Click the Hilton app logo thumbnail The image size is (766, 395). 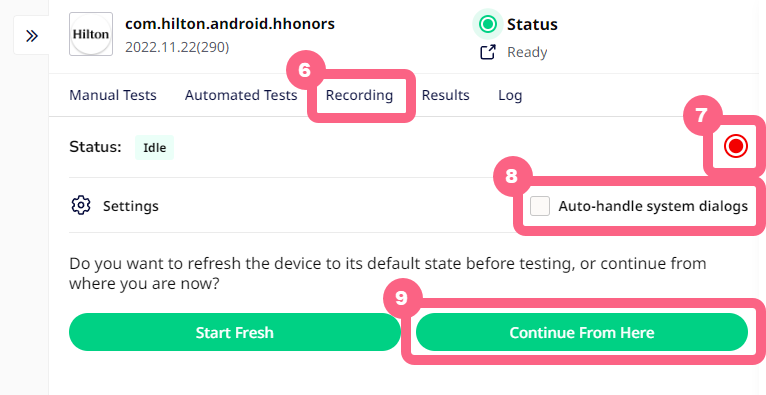[x=91, y=34]
